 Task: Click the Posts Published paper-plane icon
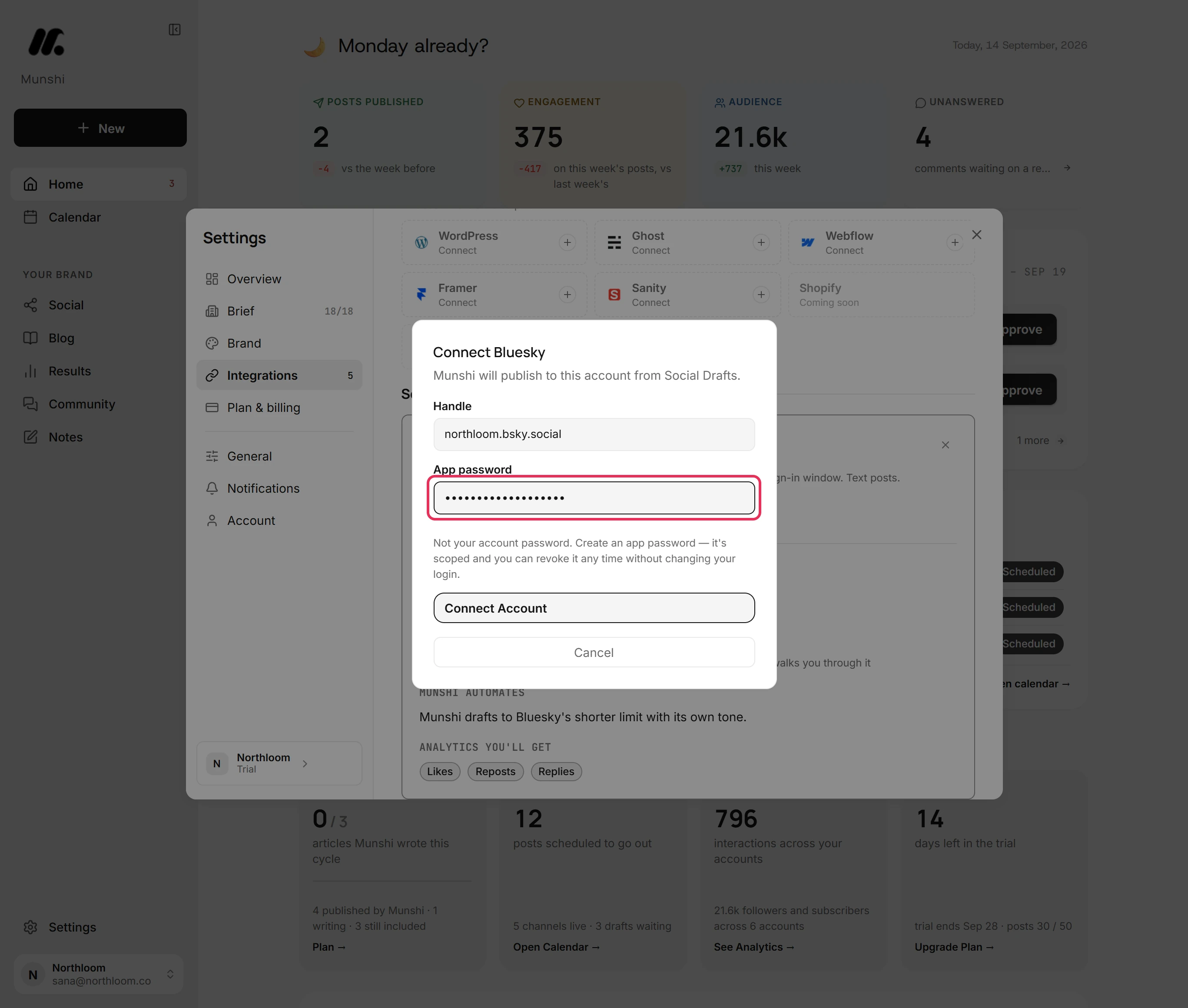click(x=318, y=102)
